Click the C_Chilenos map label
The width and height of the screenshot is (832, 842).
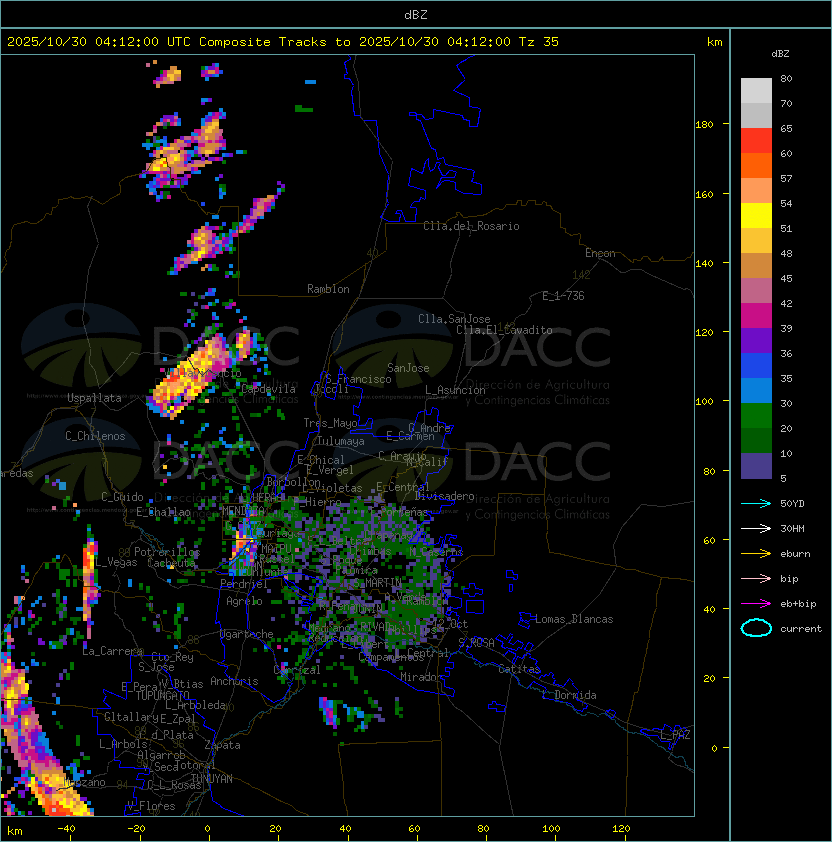click(95, 436)
